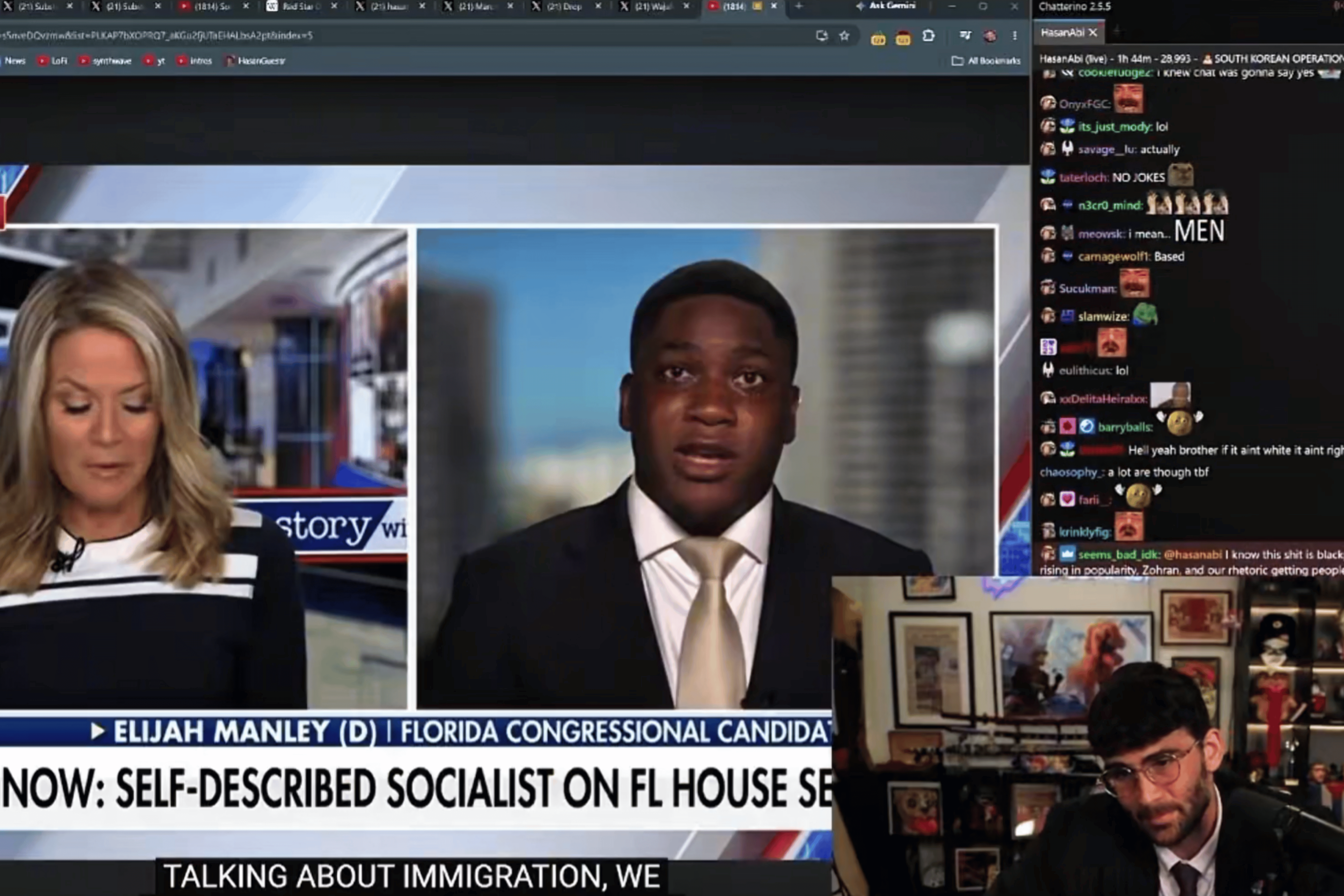This screenshot has width=1344, height=896.
Task: Open the News bookmark
Action: pos(14,61)
